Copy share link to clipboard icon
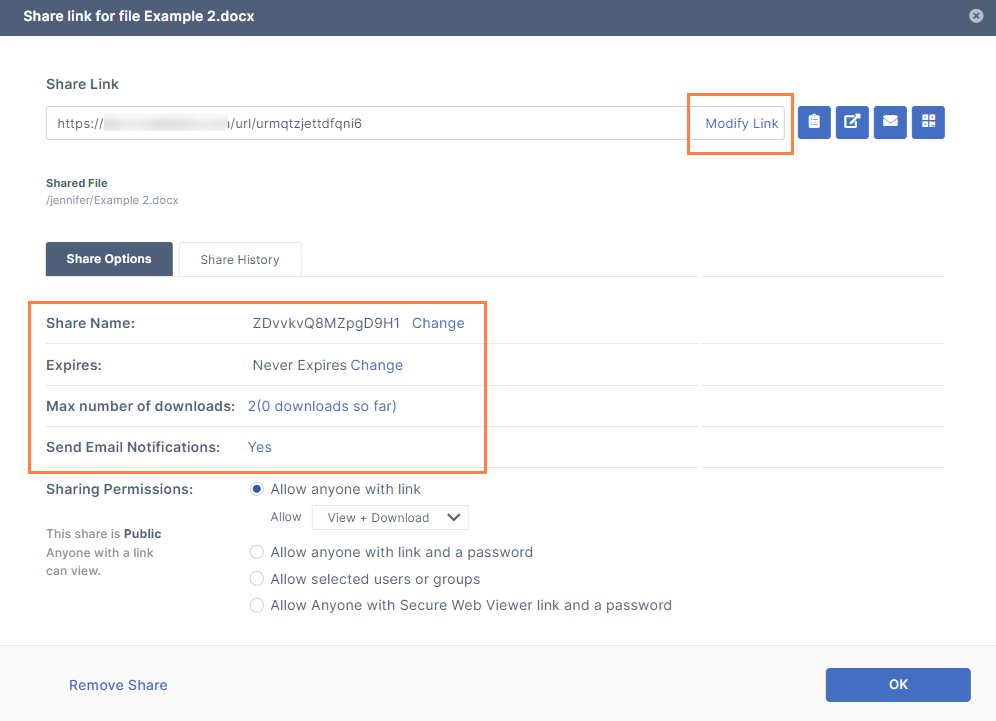The width and height of the screenshot is (996, 721). [x=814, y=122]
